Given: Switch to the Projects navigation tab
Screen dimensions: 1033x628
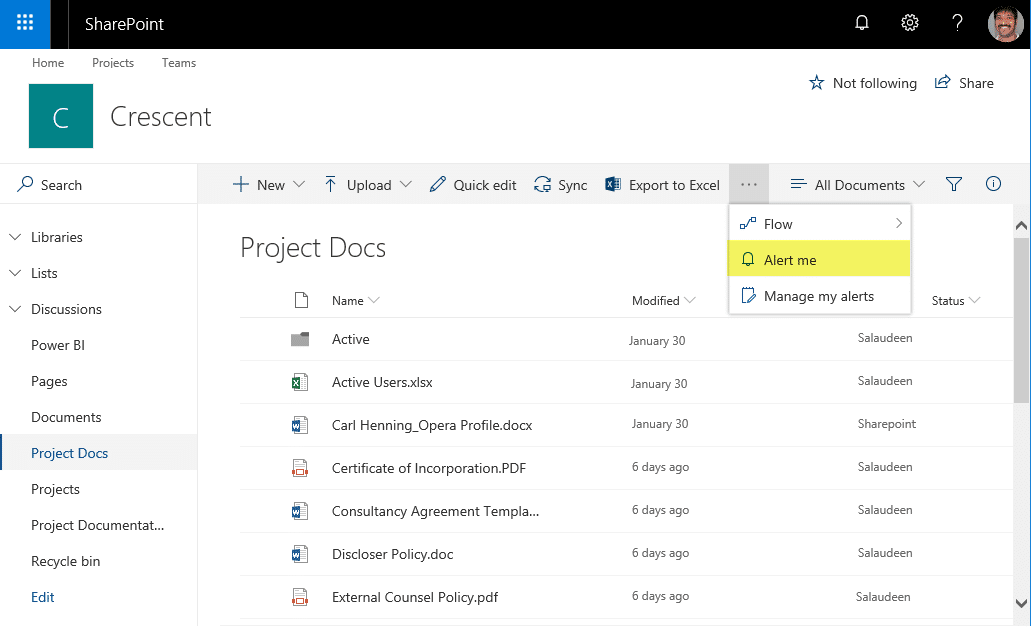Looking at the screenshot, I should [x=113, y=62].
